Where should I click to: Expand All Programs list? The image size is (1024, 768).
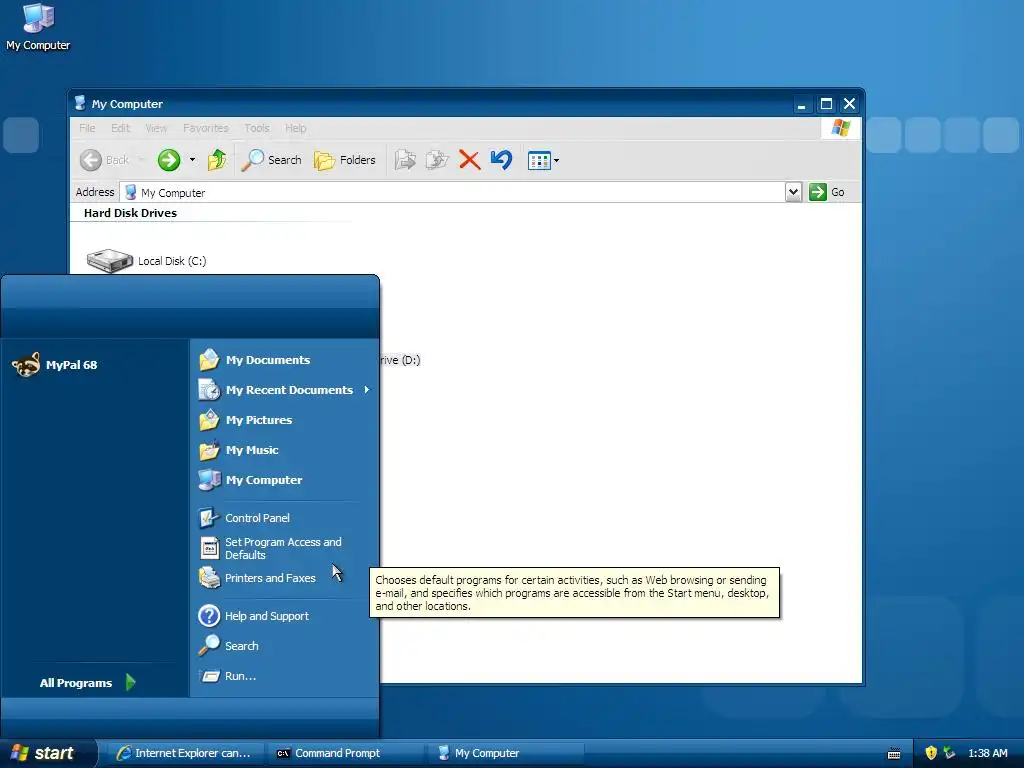88,682
